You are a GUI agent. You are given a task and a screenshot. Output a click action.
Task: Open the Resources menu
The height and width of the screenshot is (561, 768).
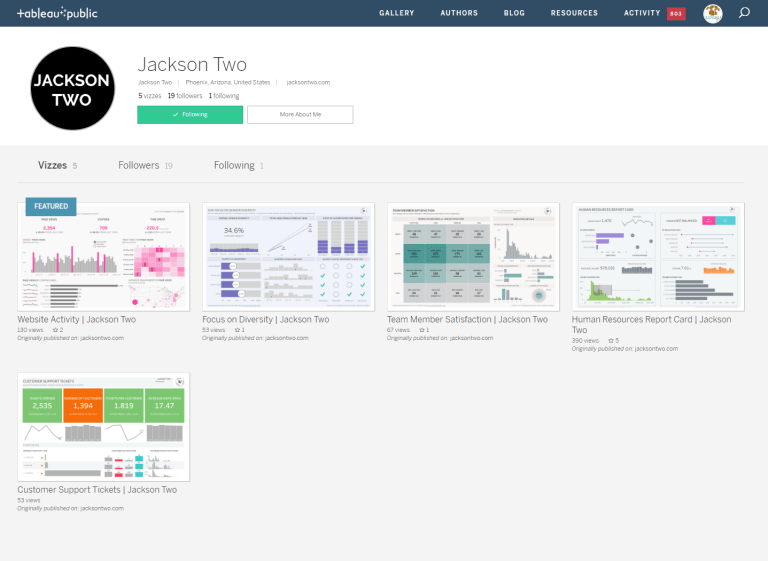coord(574,13)
